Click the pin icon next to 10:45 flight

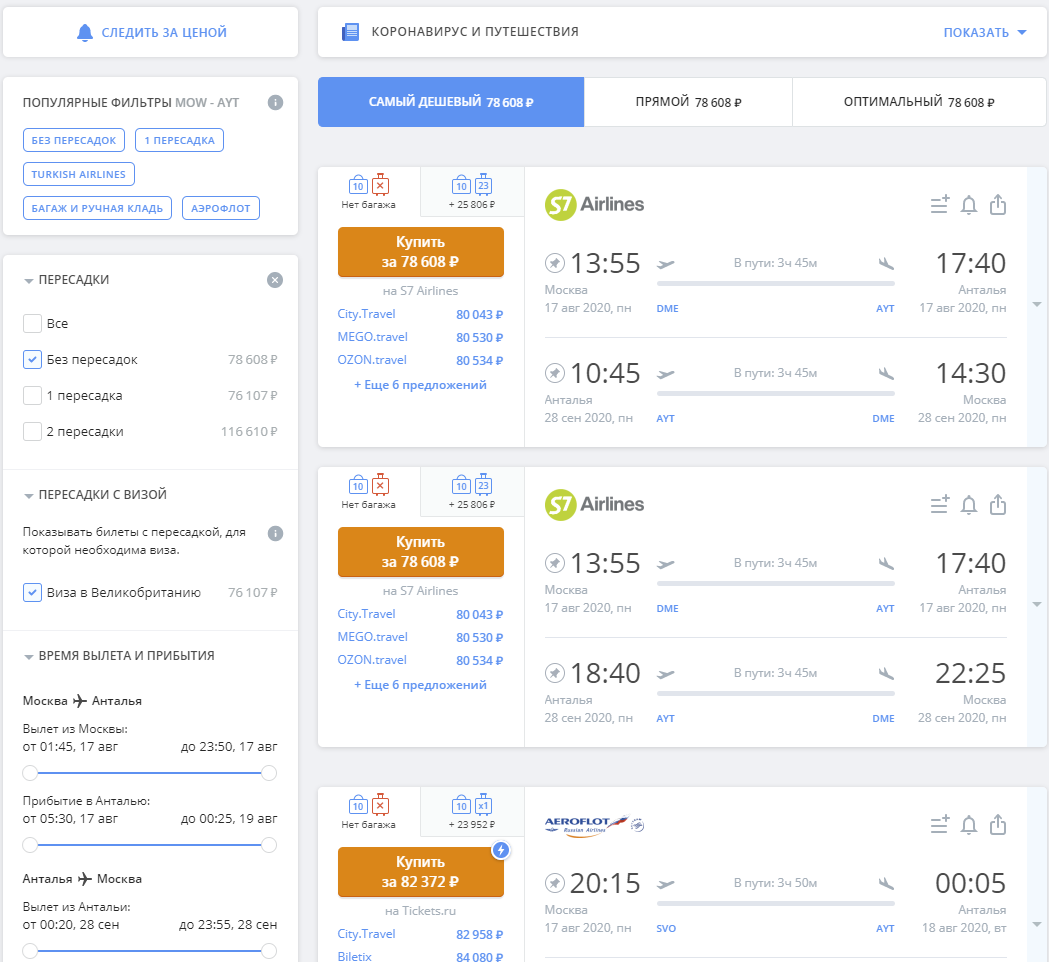click(555, 373)
